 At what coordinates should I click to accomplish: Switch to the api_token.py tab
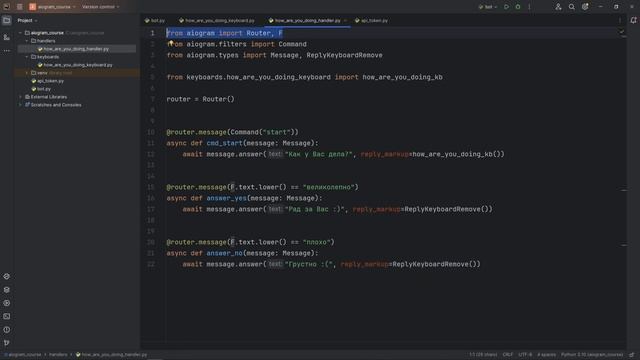point(371,20)
